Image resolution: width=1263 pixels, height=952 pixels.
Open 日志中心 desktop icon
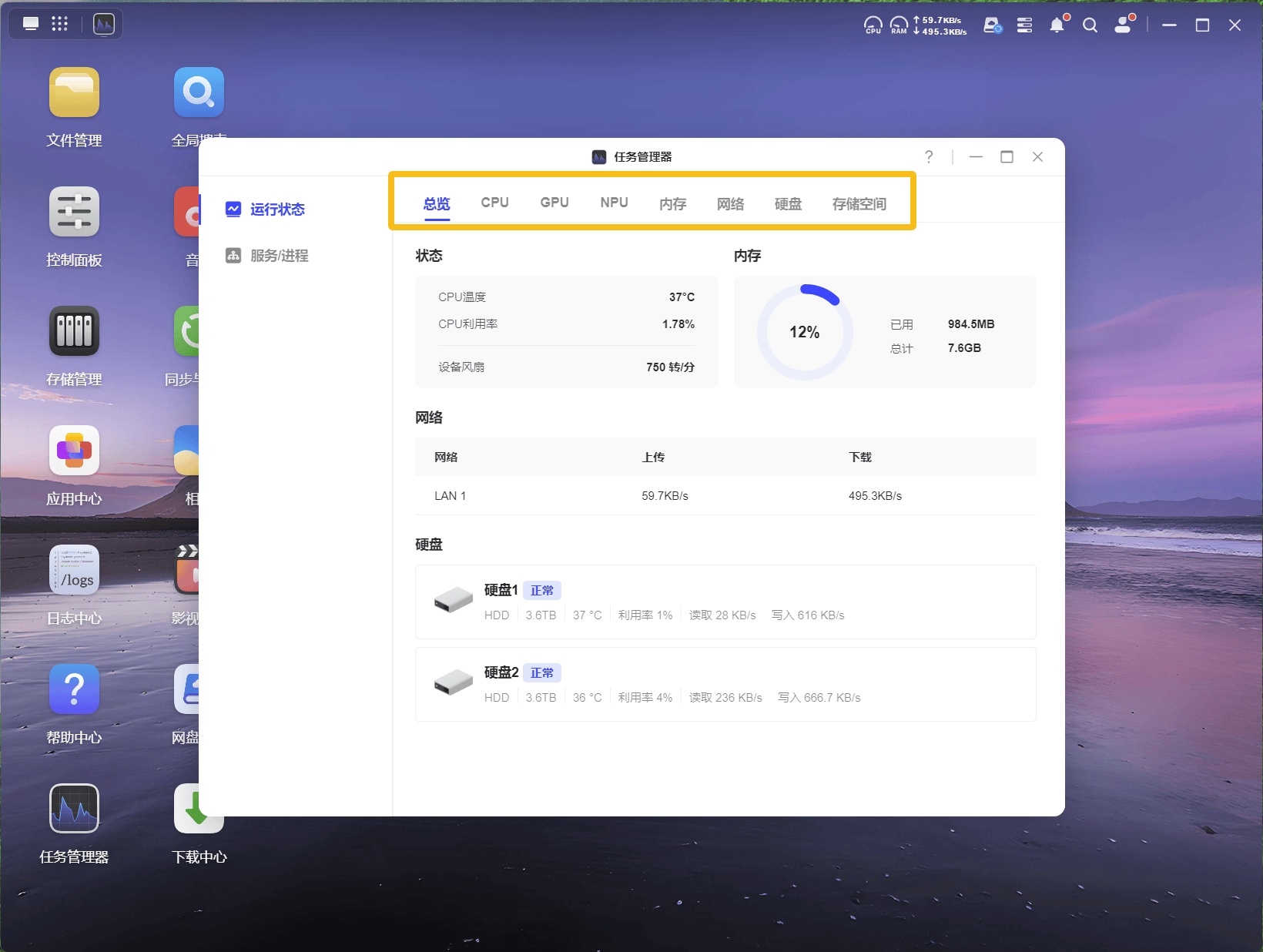point(74,570)
